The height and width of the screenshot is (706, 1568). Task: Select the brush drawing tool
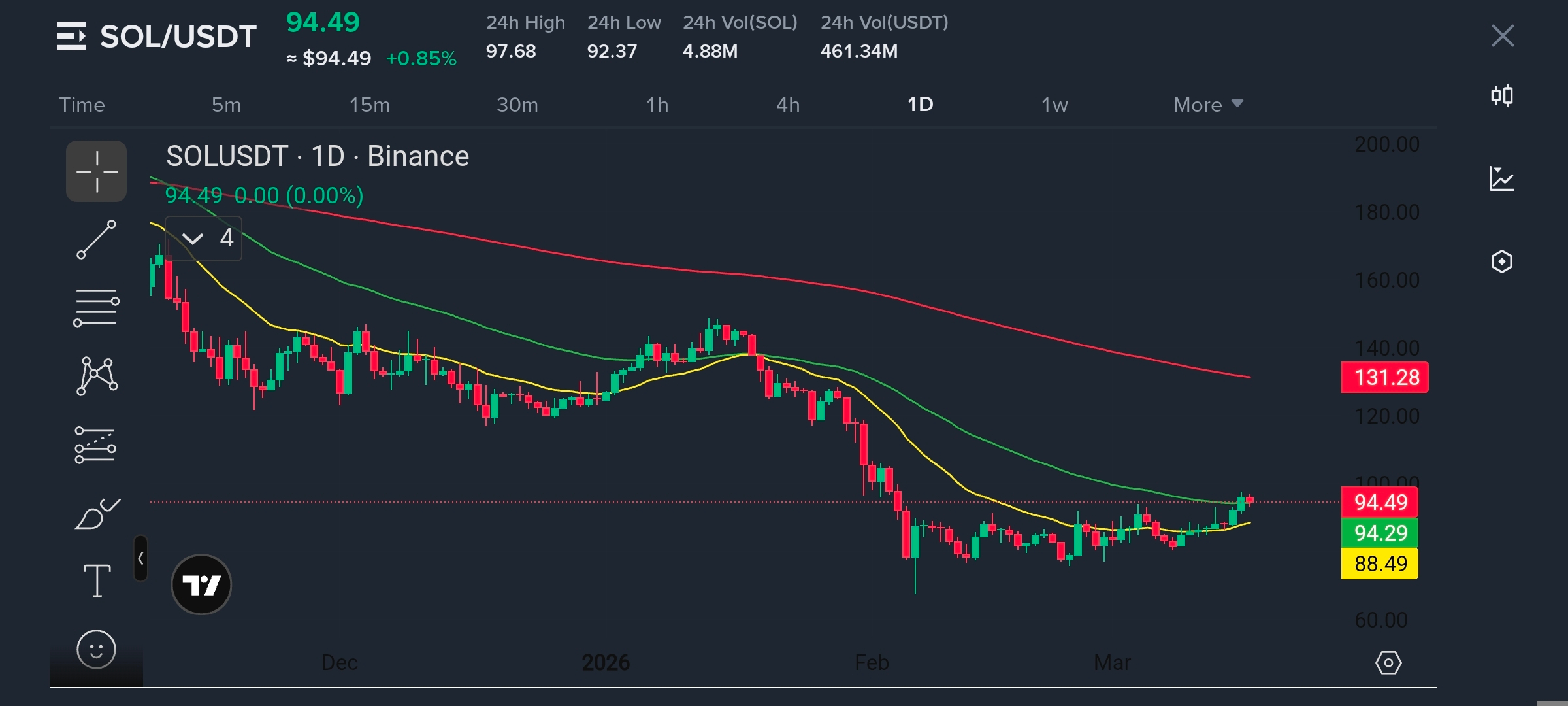click(97, 514)
